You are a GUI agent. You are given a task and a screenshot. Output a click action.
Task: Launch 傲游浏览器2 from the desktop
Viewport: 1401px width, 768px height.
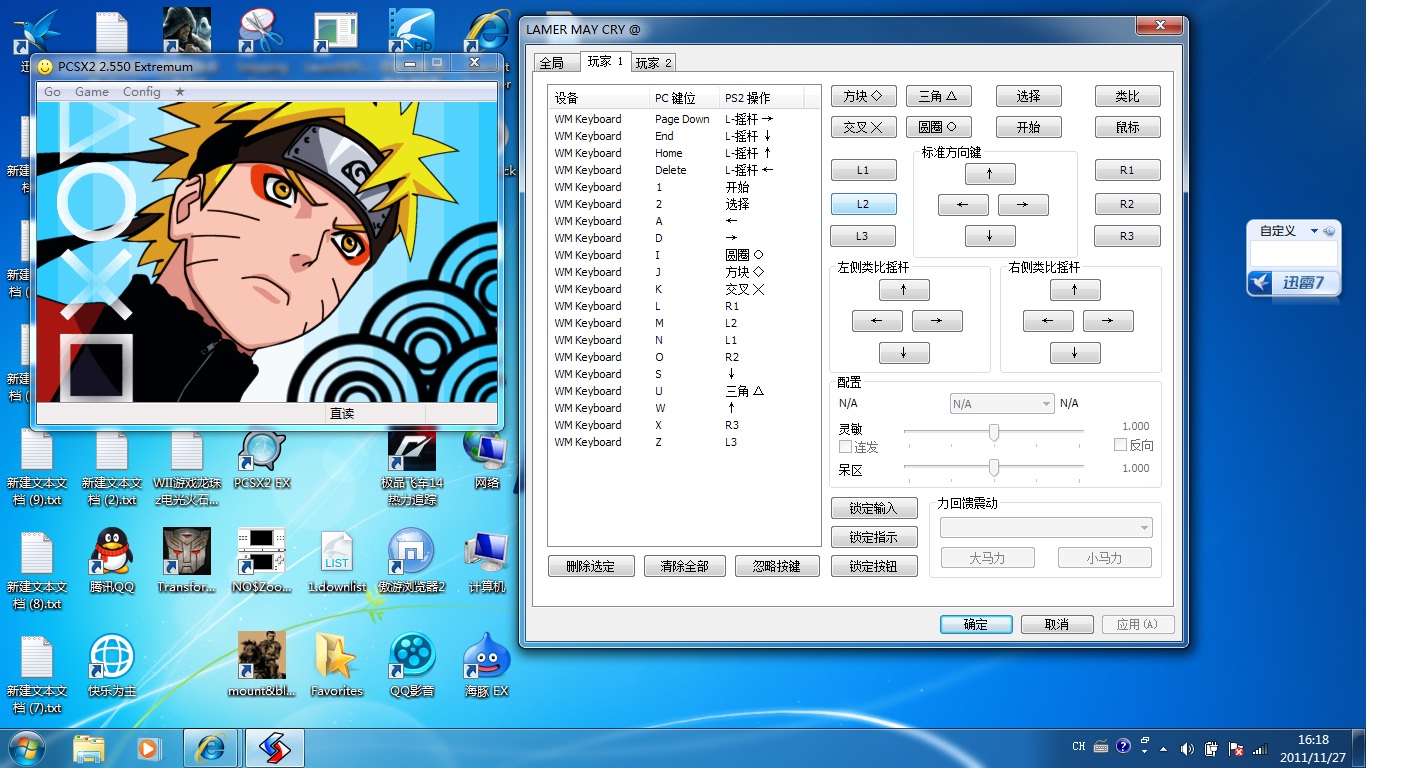point(411,560)
